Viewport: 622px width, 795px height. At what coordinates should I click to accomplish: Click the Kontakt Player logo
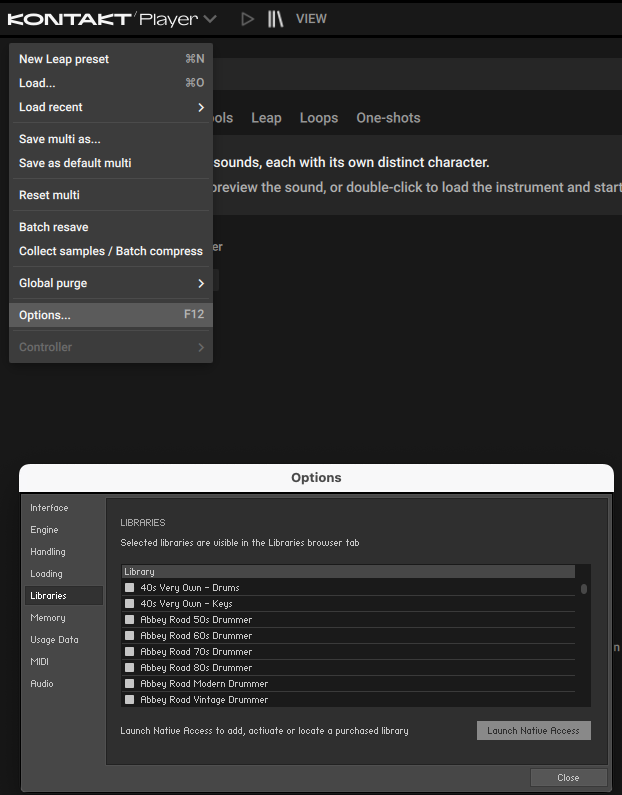point(103,19)
